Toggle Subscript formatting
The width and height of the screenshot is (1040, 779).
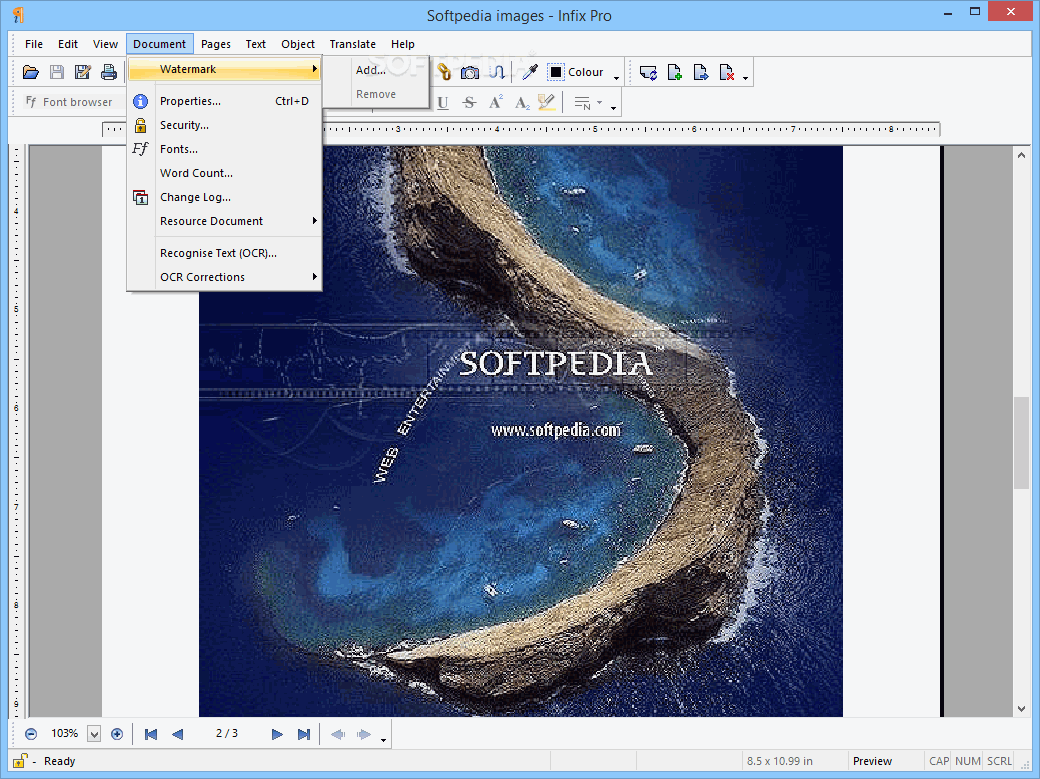point(522,103)
